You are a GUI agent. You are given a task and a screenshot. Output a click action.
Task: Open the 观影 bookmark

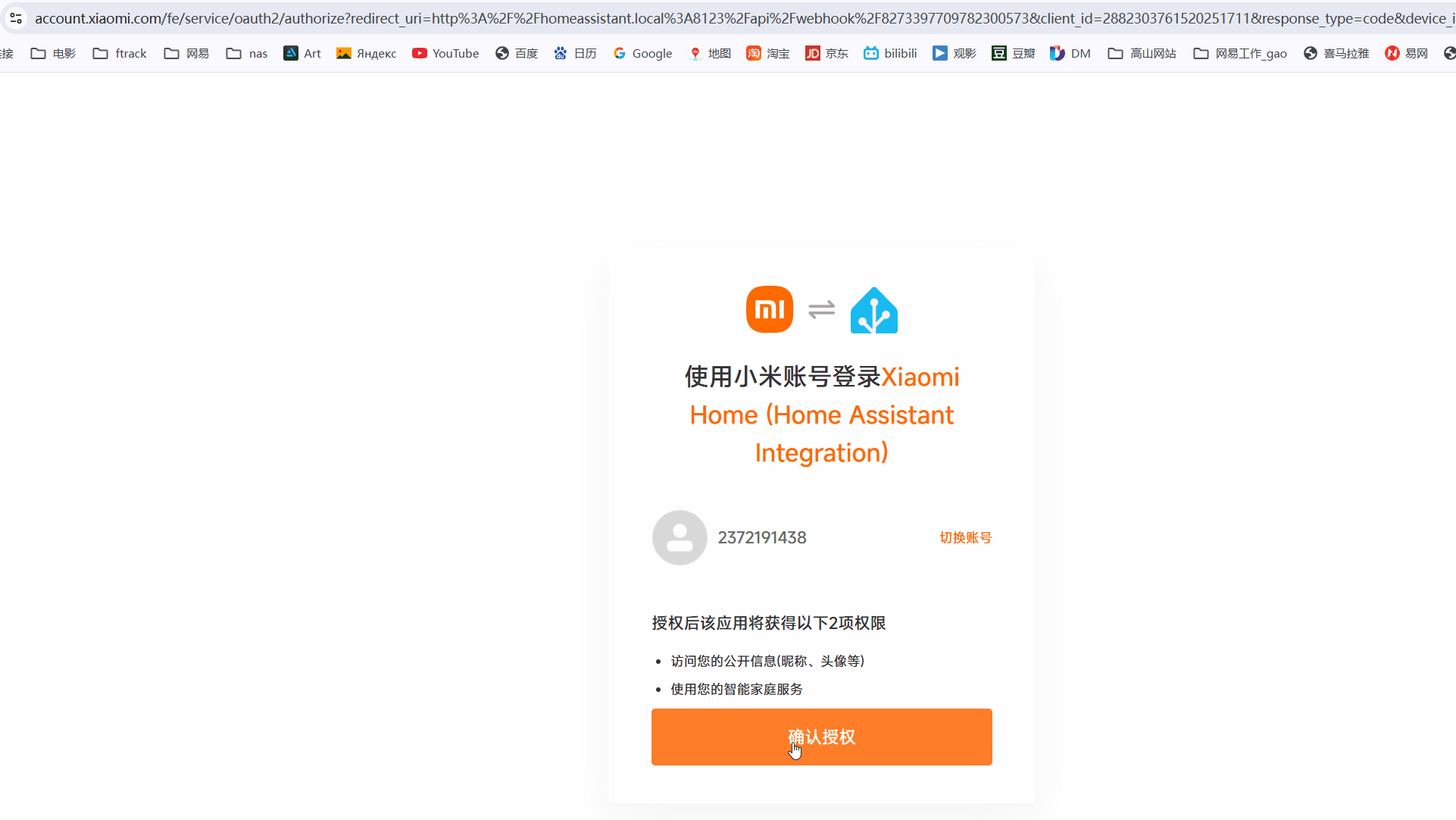coord(955,53)
